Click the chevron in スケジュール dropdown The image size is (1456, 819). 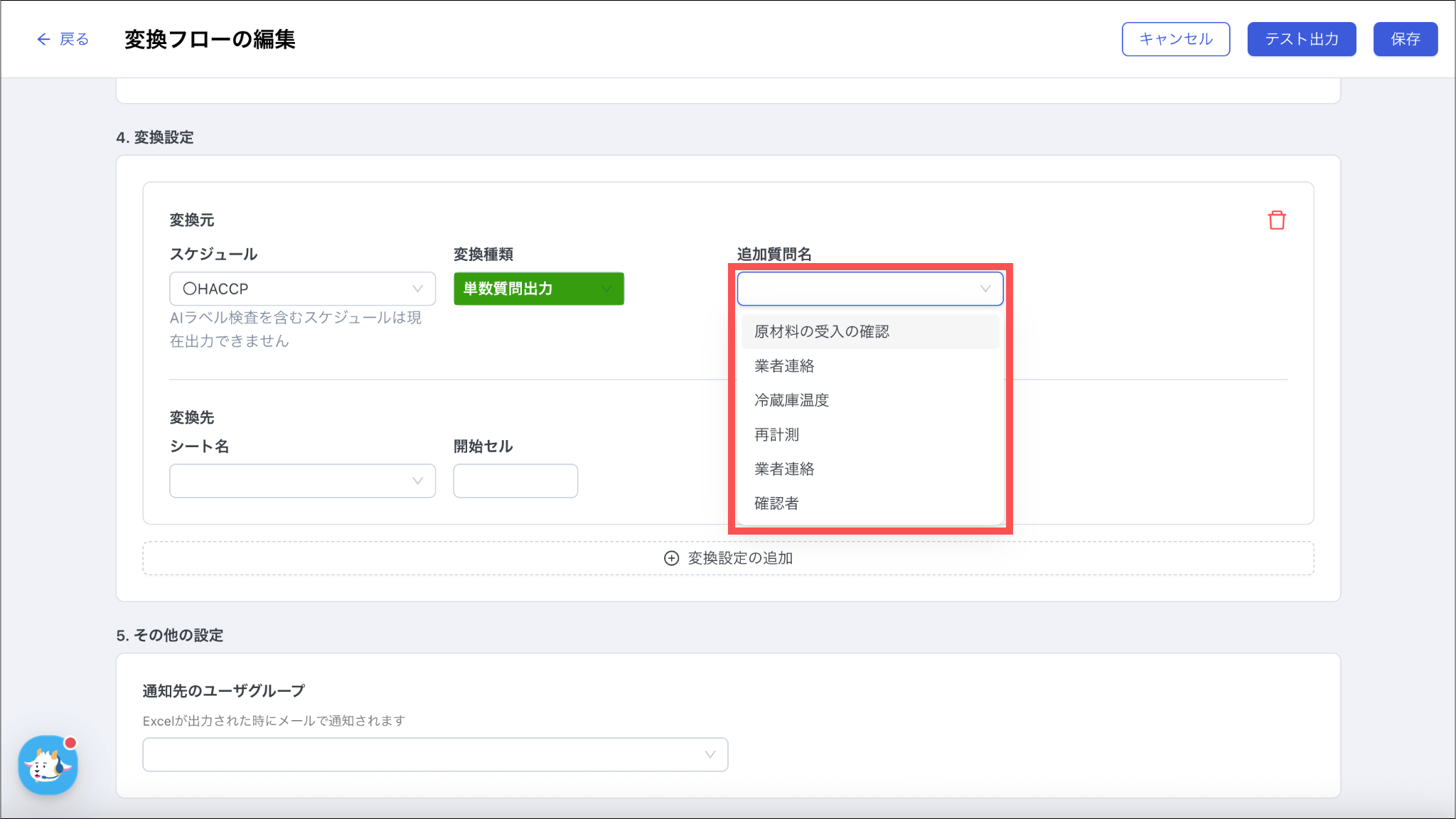click(417, 289)
